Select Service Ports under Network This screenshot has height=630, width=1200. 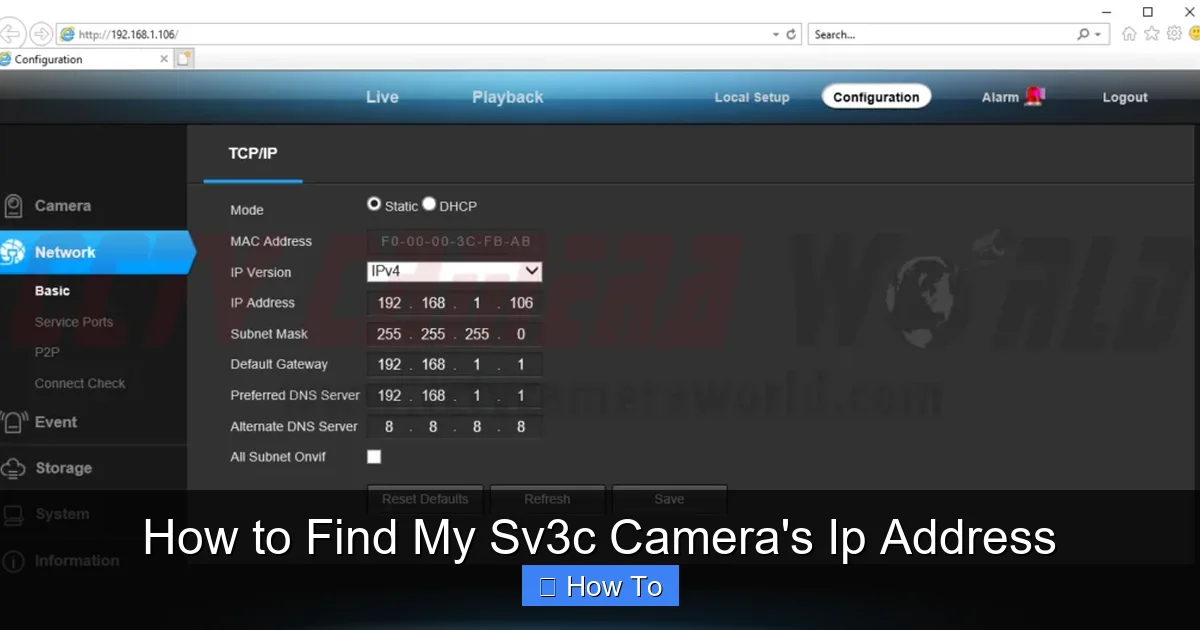coord(74,322)
